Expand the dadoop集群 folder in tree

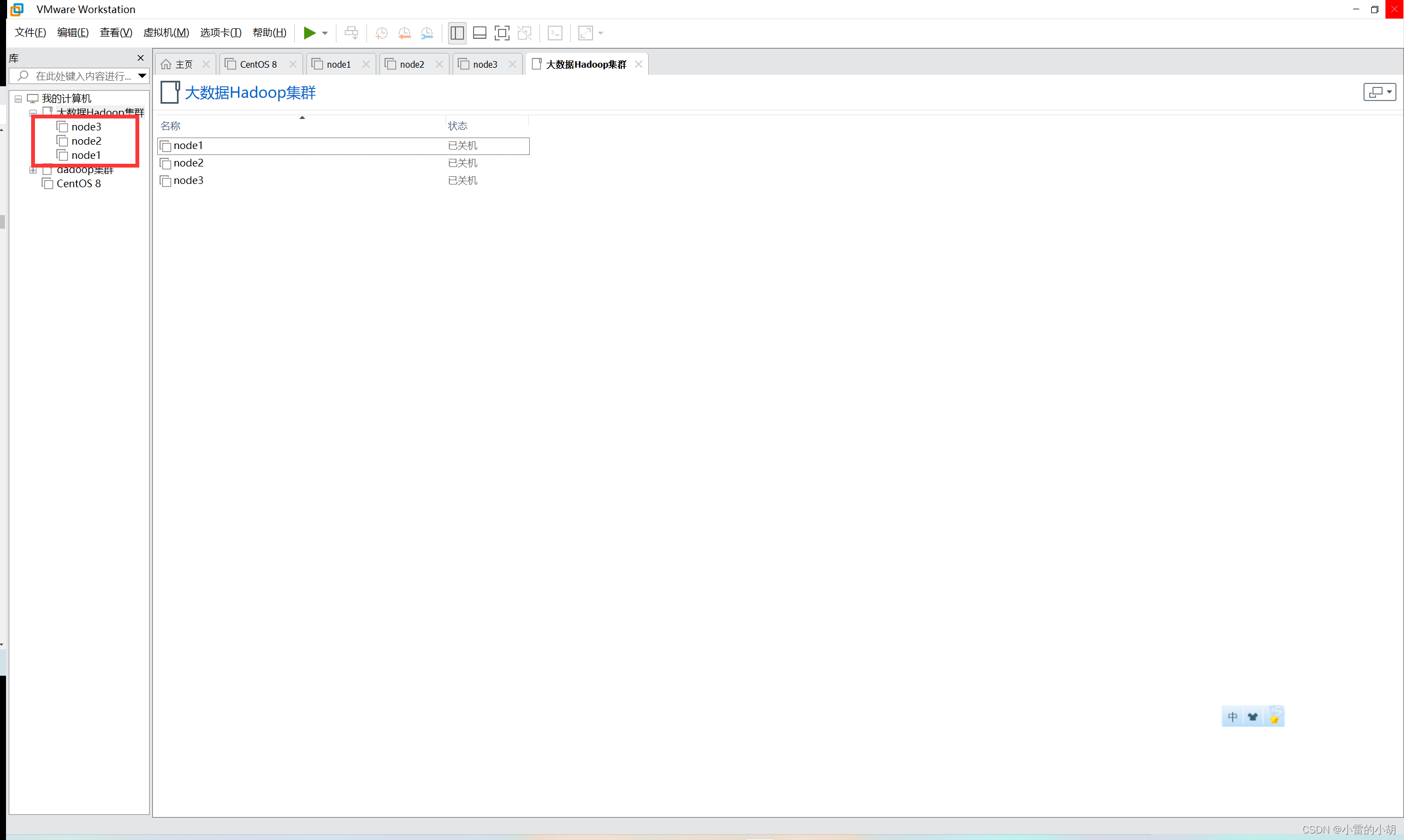(x=33, y=170)
